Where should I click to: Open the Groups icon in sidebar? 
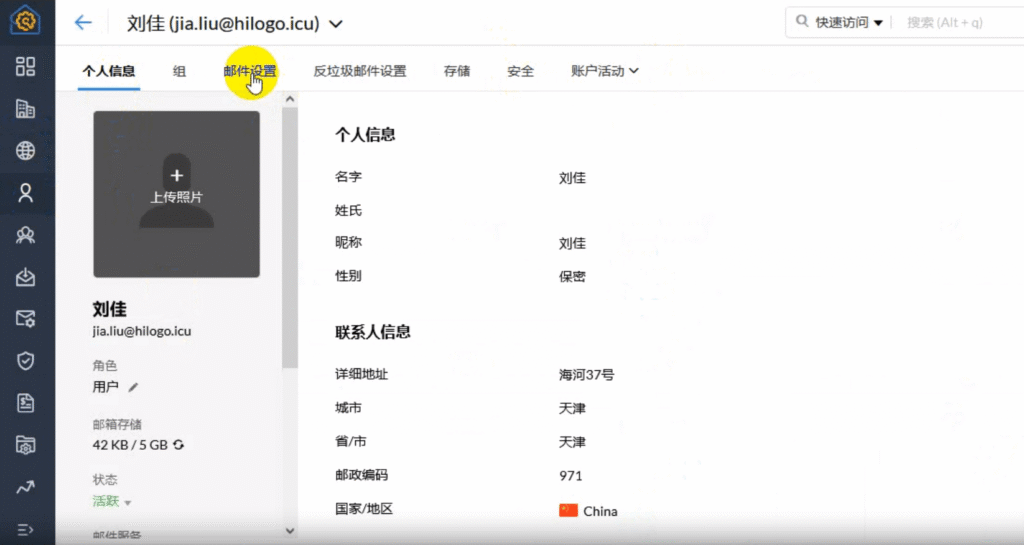tap(26, 236)
